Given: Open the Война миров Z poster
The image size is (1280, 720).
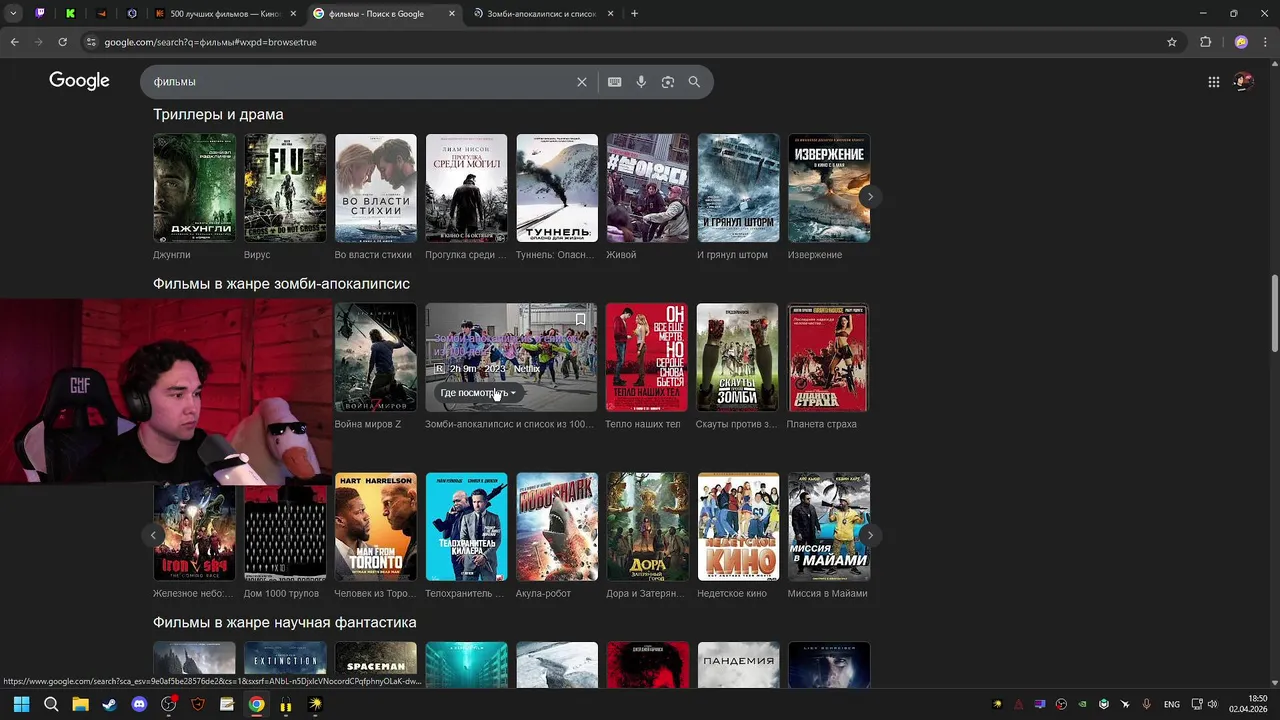Looking at the screenshot, I should click(x=376, y=357).
